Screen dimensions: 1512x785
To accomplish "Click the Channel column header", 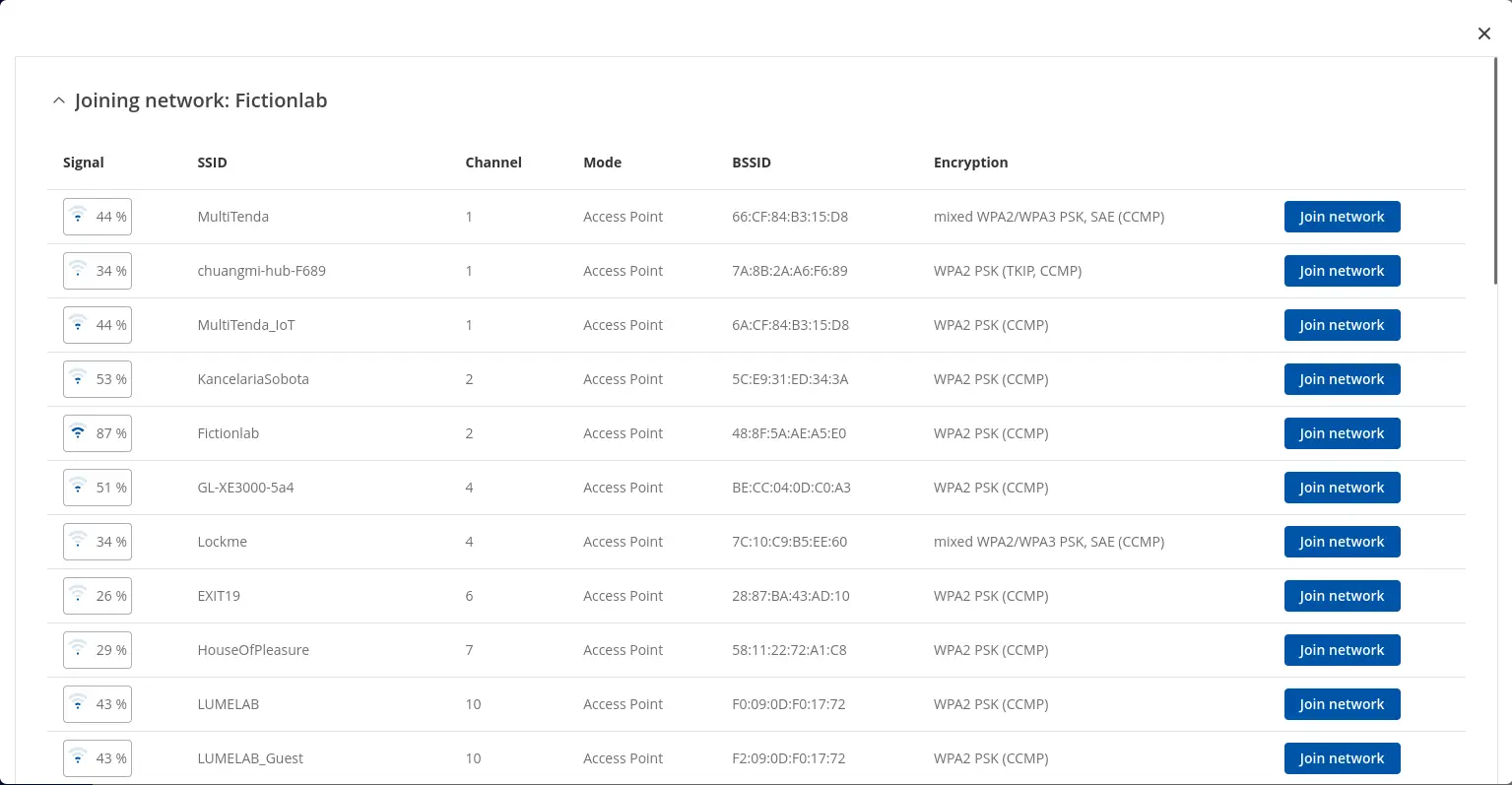I will [493, 163].
